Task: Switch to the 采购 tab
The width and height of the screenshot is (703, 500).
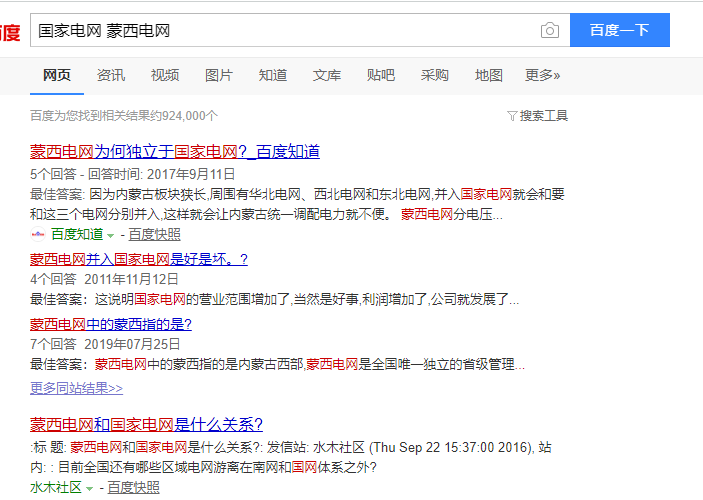Action: pyautogui.click(x=434, y=75)
